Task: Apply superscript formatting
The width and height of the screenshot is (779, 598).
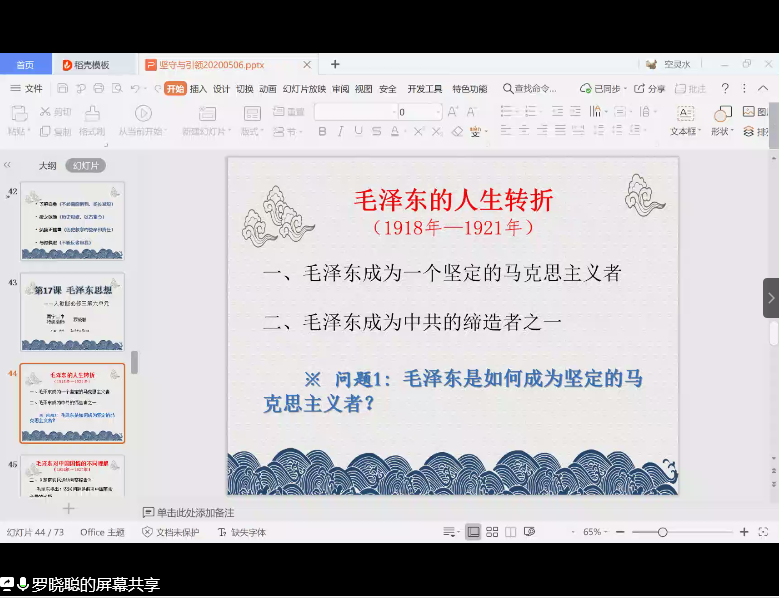Action: pyautogui.click(x=418, y=131)
